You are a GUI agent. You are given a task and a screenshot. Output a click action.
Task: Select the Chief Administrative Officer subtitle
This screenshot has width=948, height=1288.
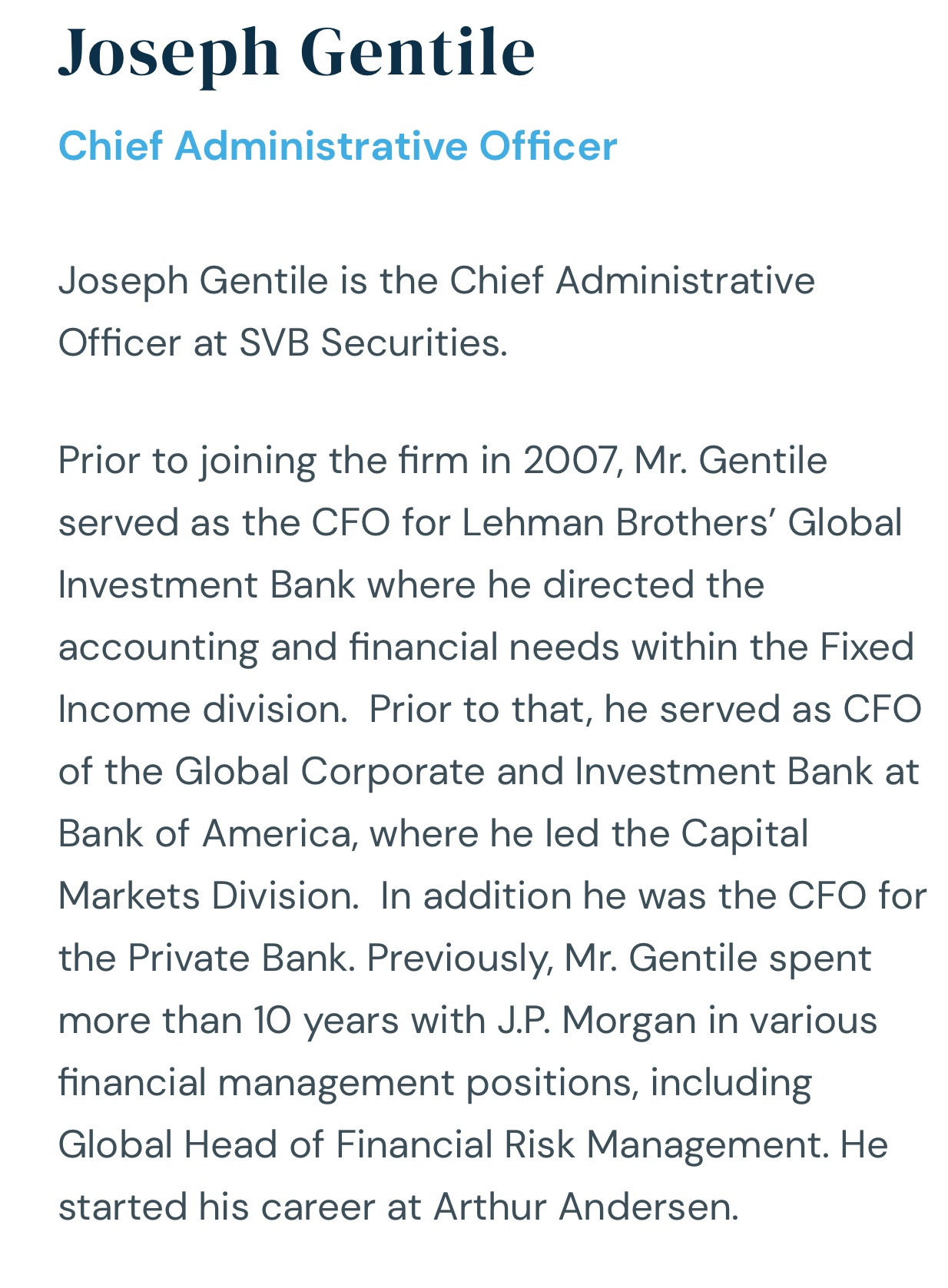click(x=337, y=146)
